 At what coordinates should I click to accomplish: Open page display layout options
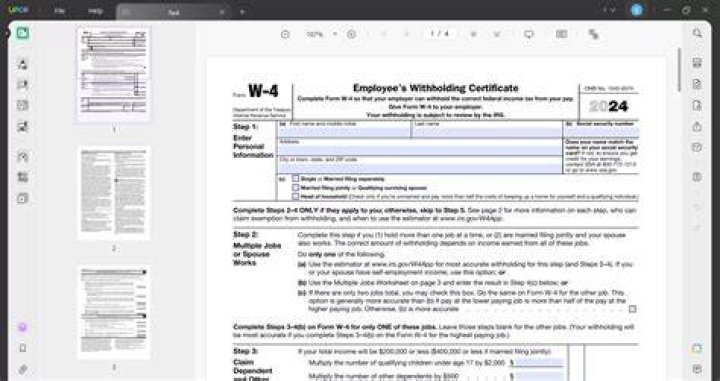pyautogui.click(x=561, y=34)
